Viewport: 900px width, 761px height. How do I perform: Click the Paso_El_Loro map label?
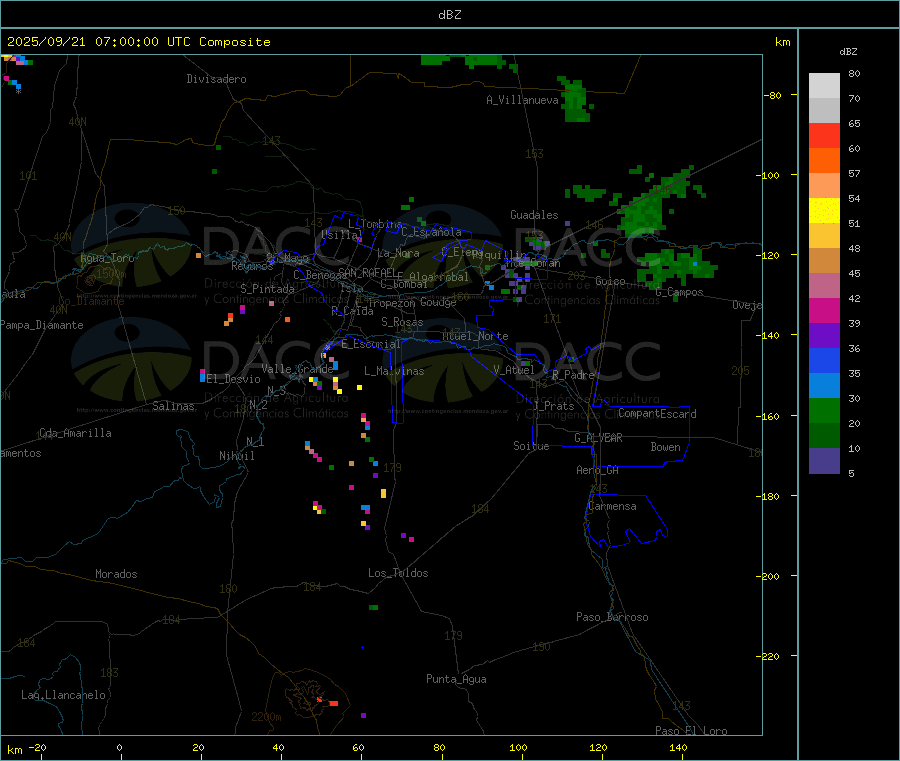(691, 731)
